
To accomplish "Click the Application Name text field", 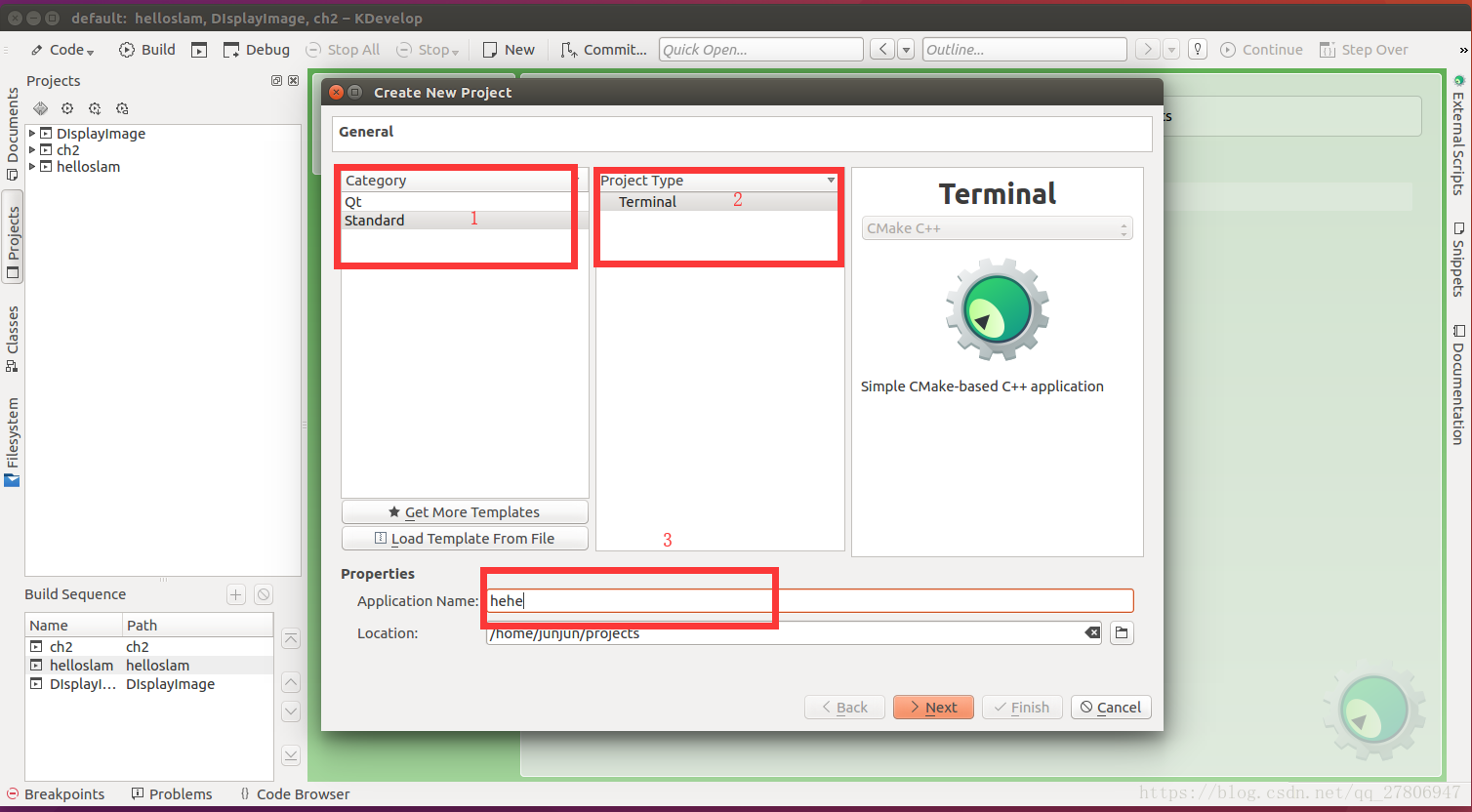I will pyautogui.click(x=810, y=601).
